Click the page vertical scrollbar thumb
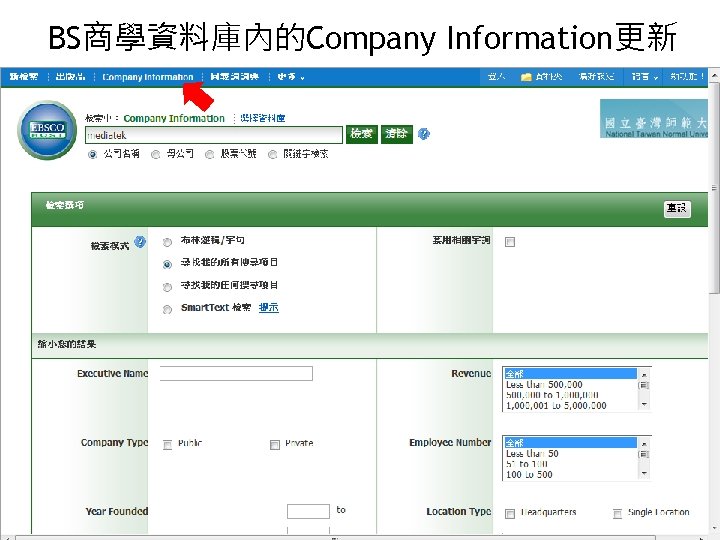The width and height of the screenshot is (720, 540). (x=714, y=187)
